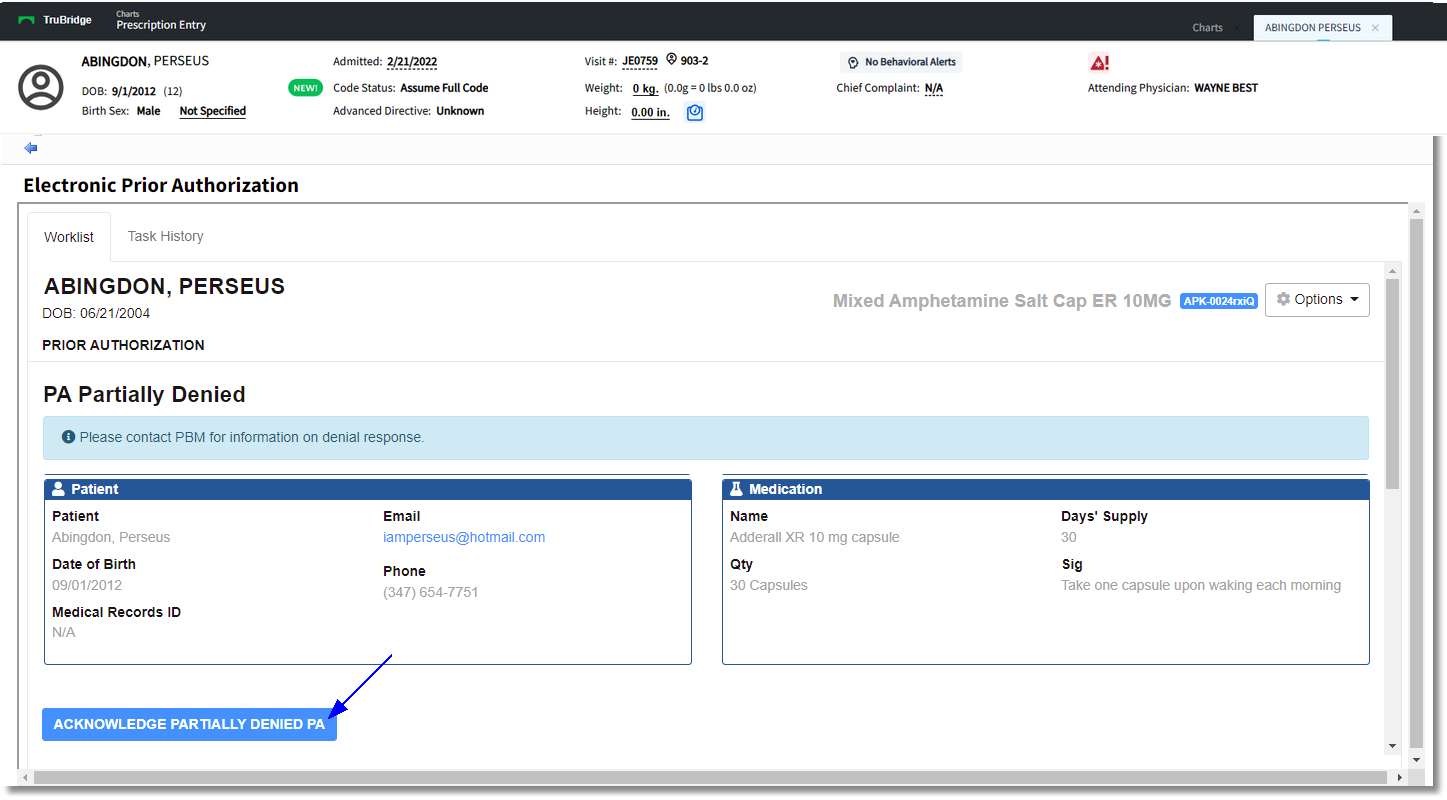1447x800 pixels.
Task: Click the Weight value 0 kg.
Action: 645,88
